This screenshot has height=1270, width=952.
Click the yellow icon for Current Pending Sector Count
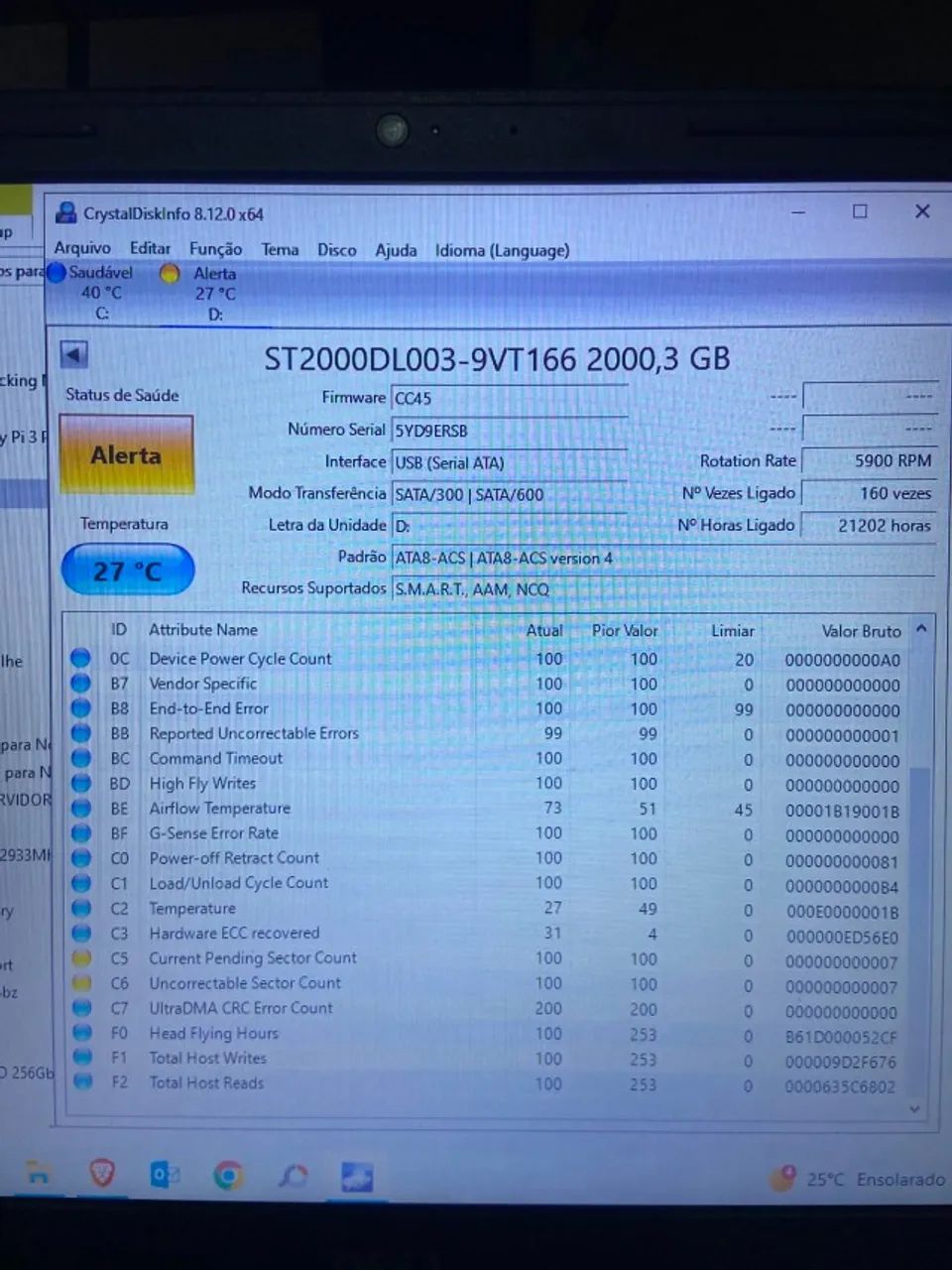(x=81, y=957)
